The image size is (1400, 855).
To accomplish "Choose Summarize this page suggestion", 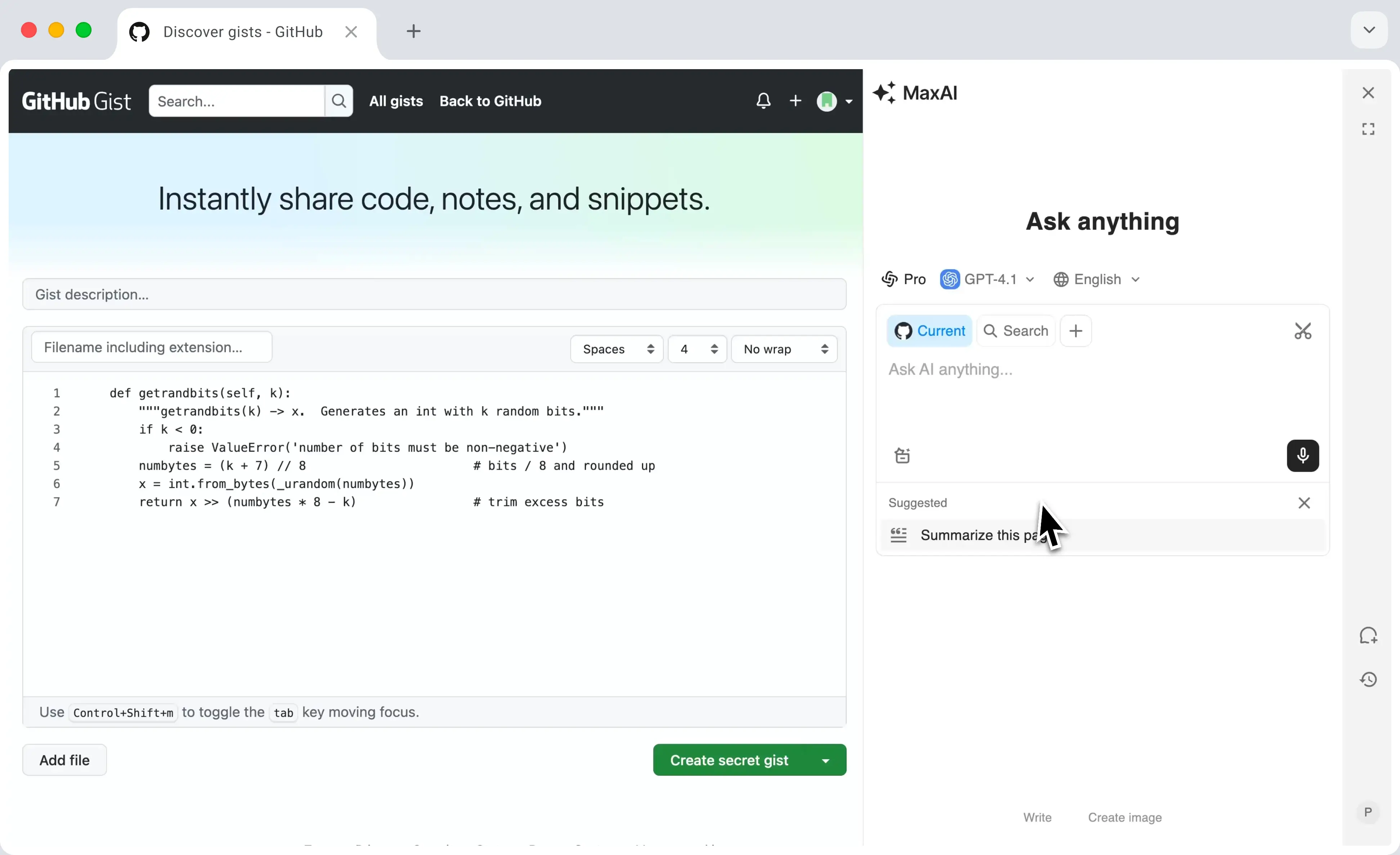I will [1102, 535].
